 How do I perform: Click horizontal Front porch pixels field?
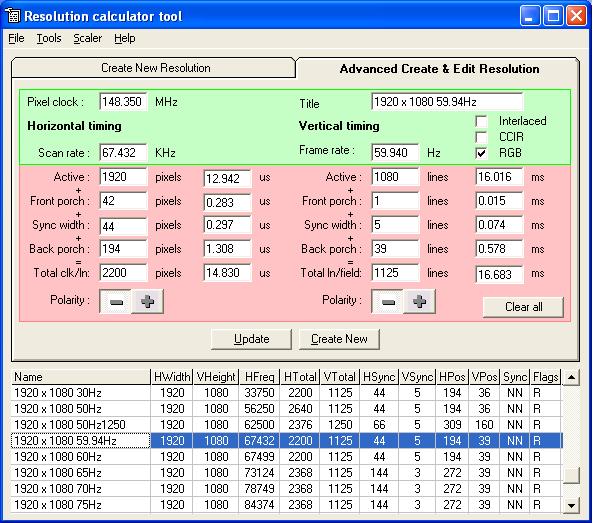point(123,201)
